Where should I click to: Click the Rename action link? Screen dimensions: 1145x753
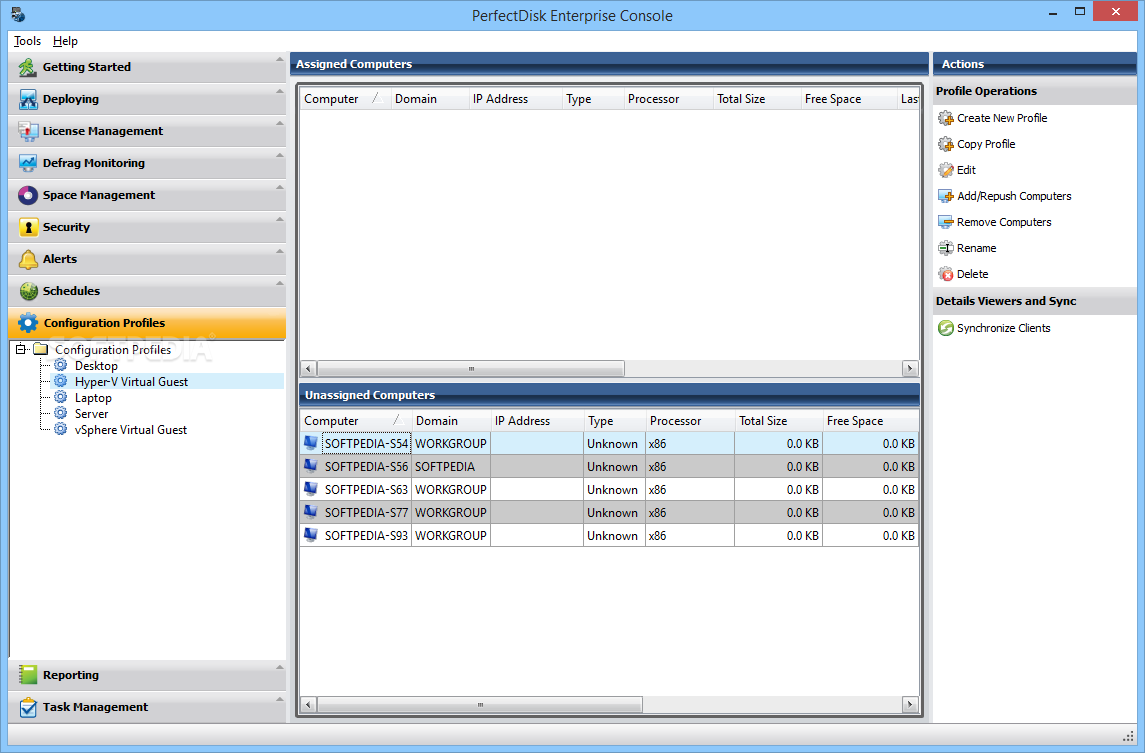[x=976, y=248]
